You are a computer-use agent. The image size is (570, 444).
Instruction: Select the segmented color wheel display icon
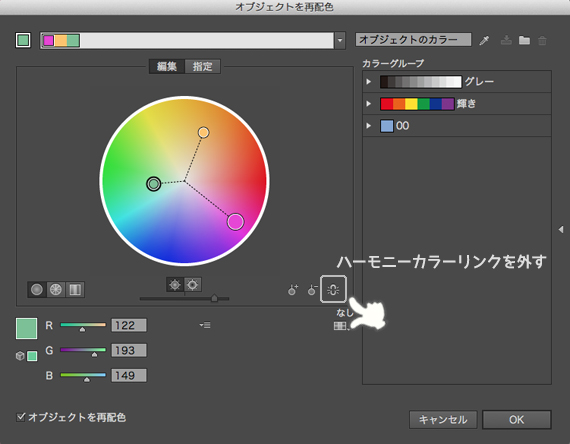click(56, 289)
